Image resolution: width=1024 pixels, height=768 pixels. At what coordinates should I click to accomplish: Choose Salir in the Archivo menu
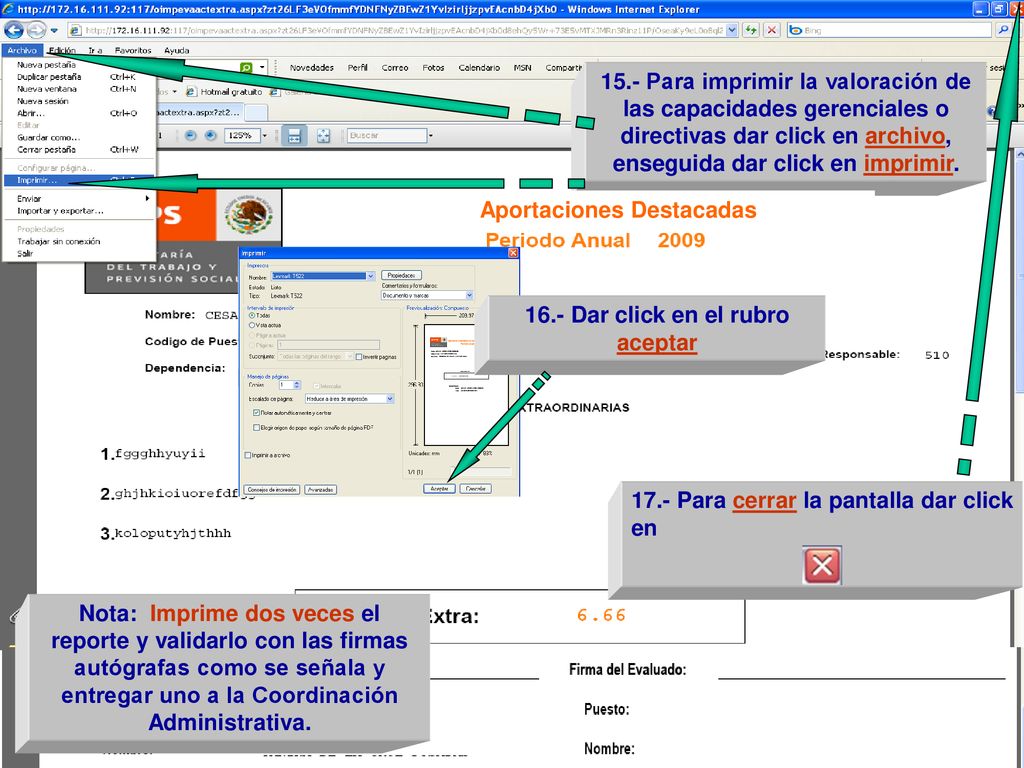click(78, 253)
